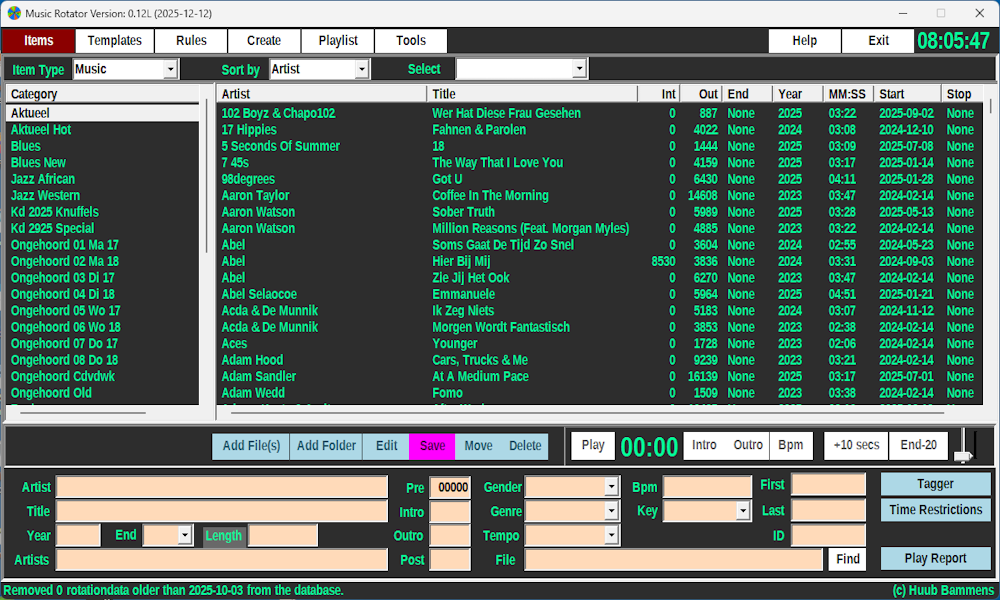Open the Tagger button

pyautogui.click(x=935, y=484)
